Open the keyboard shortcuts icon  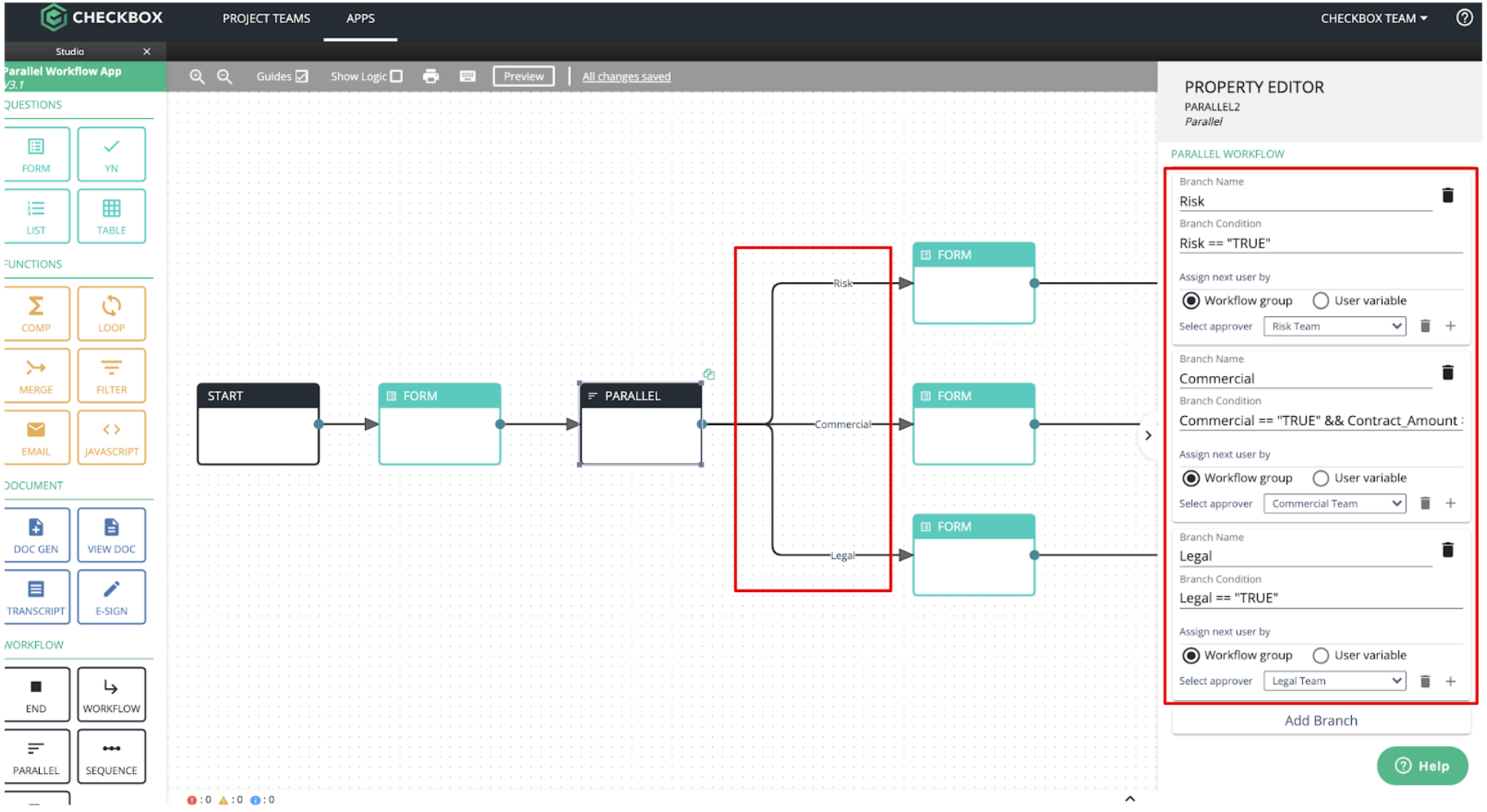click(x=468, y=77)
